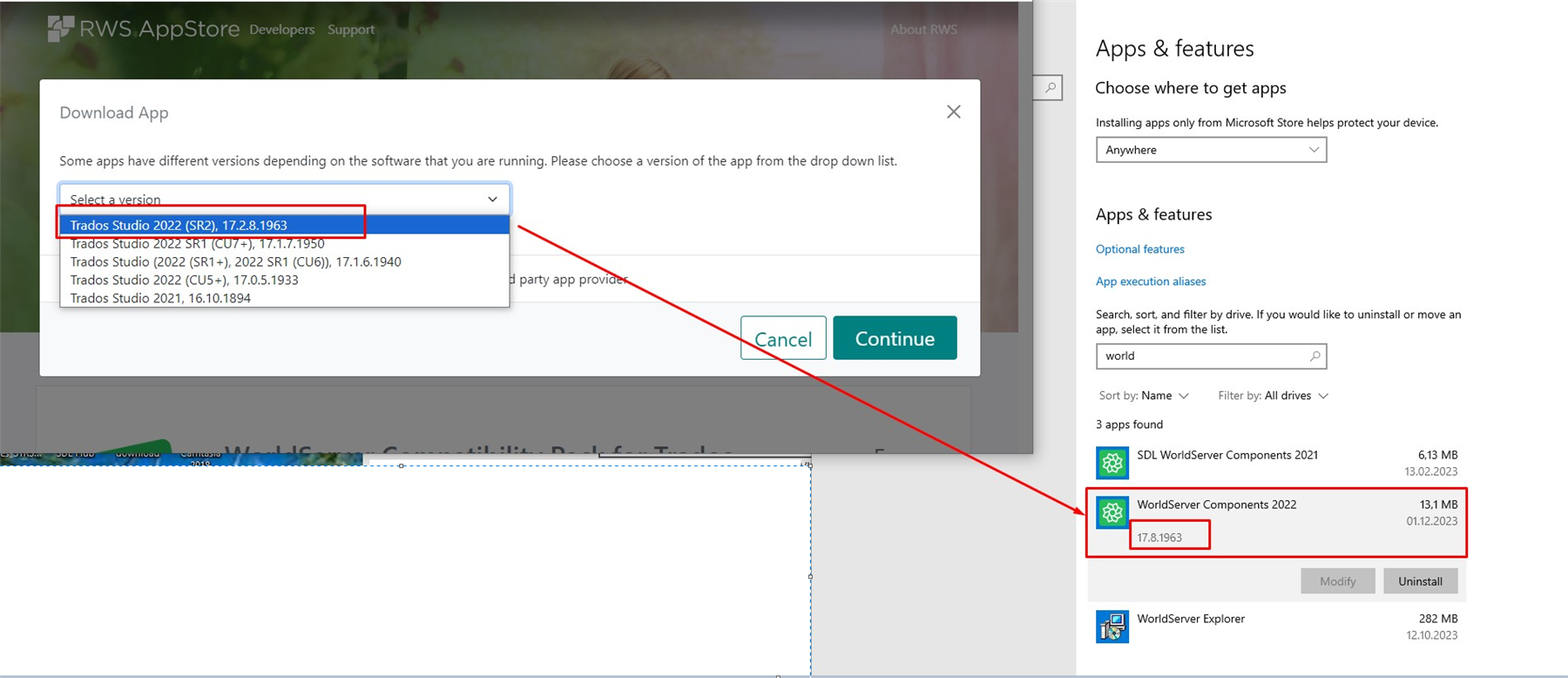Open the Select a version dropdown
The width and height of the screenshot is (1568, 678).
click(x=284, y=199)
